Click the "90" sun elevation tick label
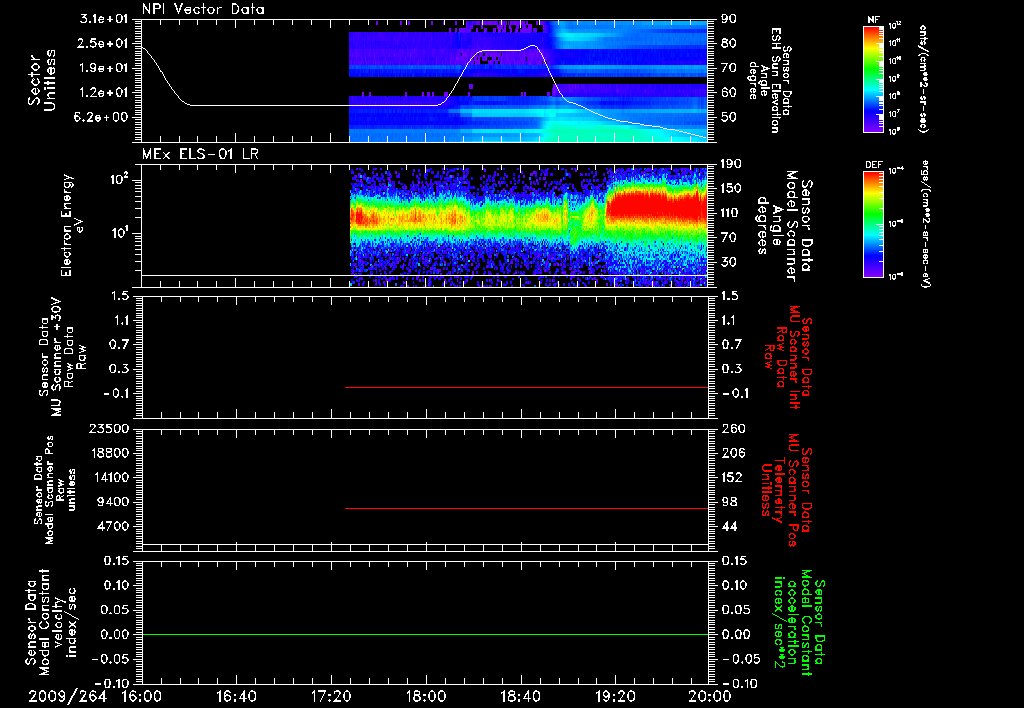Viewport: 1024px width, 708px height. tap(728, 19)
